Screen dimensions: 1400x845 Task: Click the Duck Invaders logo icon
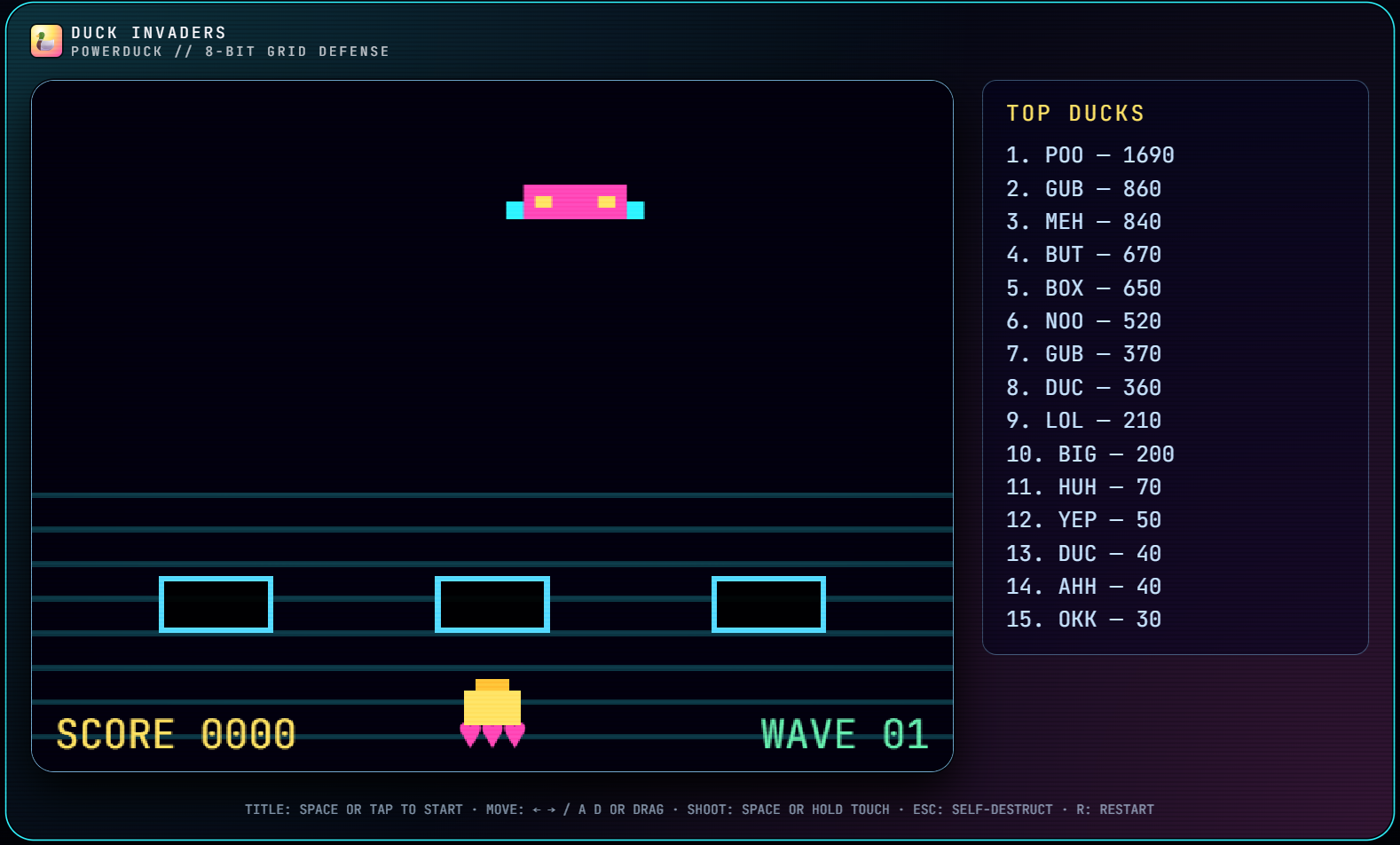point(46,41)
